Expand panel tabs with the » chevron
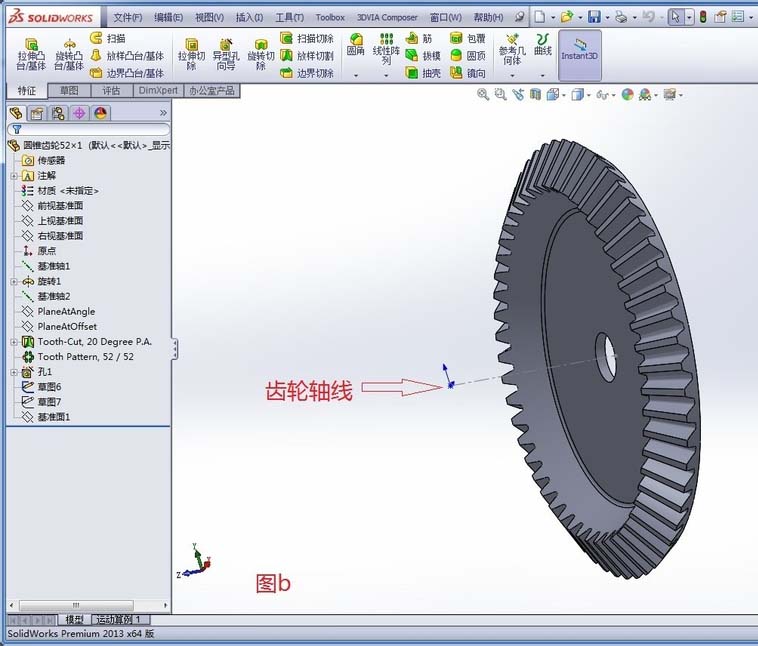This screenshot has width=758, height=646. coord(163,113)
